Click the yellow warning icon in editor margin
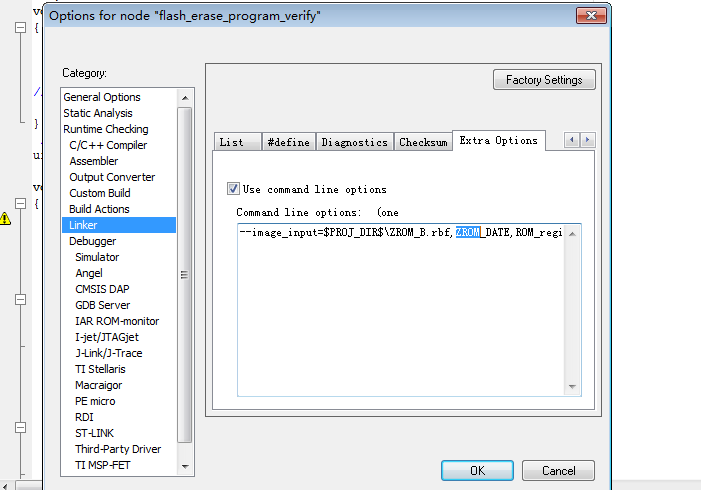Viewport: 701px width, 490px height. (x=5, y=218)
